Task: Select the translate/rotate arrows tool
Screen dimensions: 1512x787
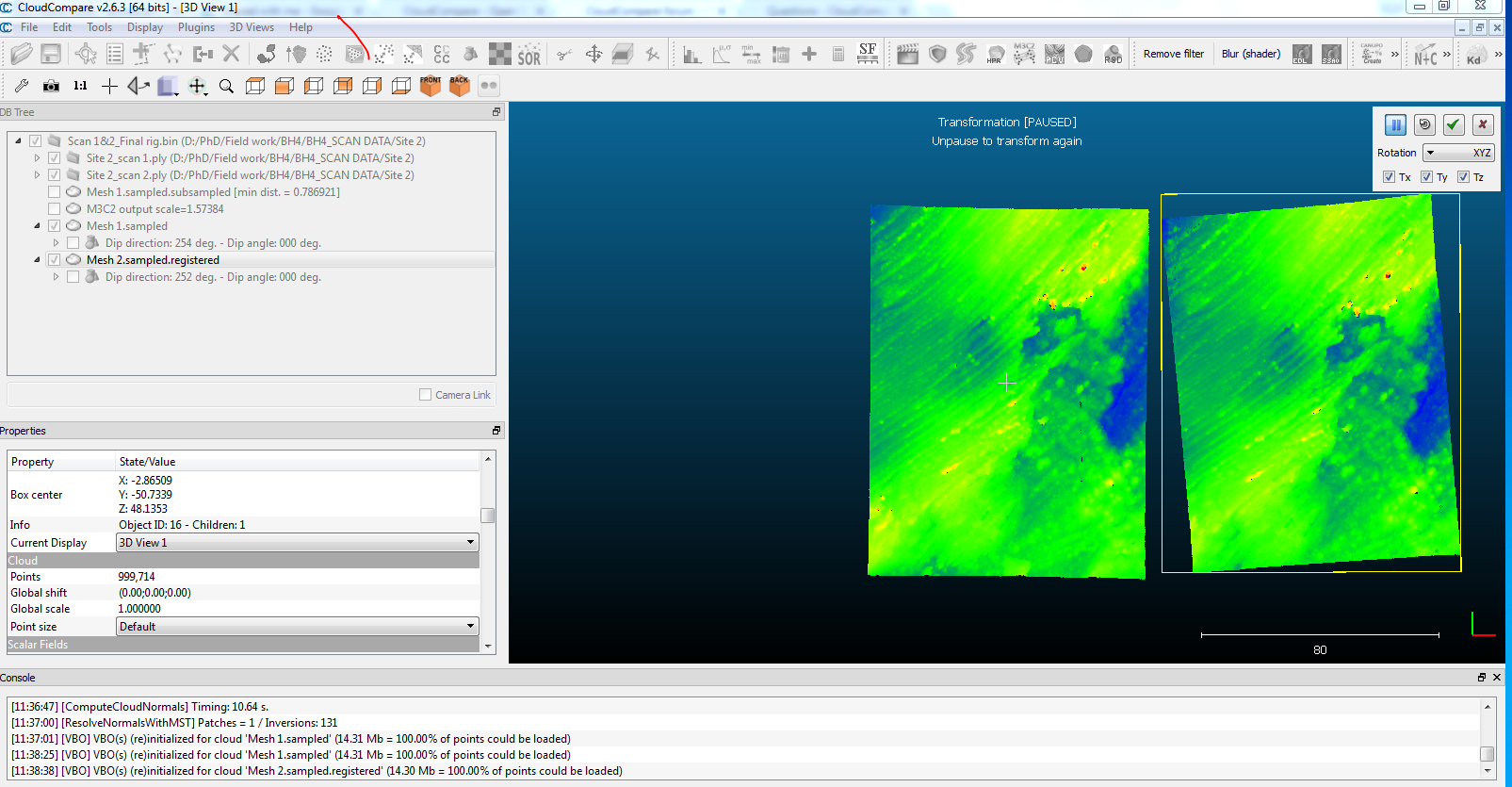Action: [x=593, y=54]
